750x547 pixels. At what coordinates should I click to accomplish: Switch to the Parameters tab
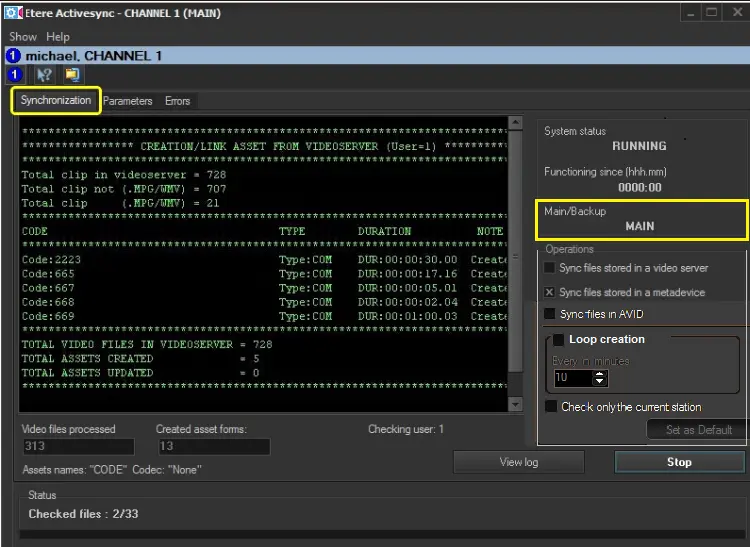128,101
